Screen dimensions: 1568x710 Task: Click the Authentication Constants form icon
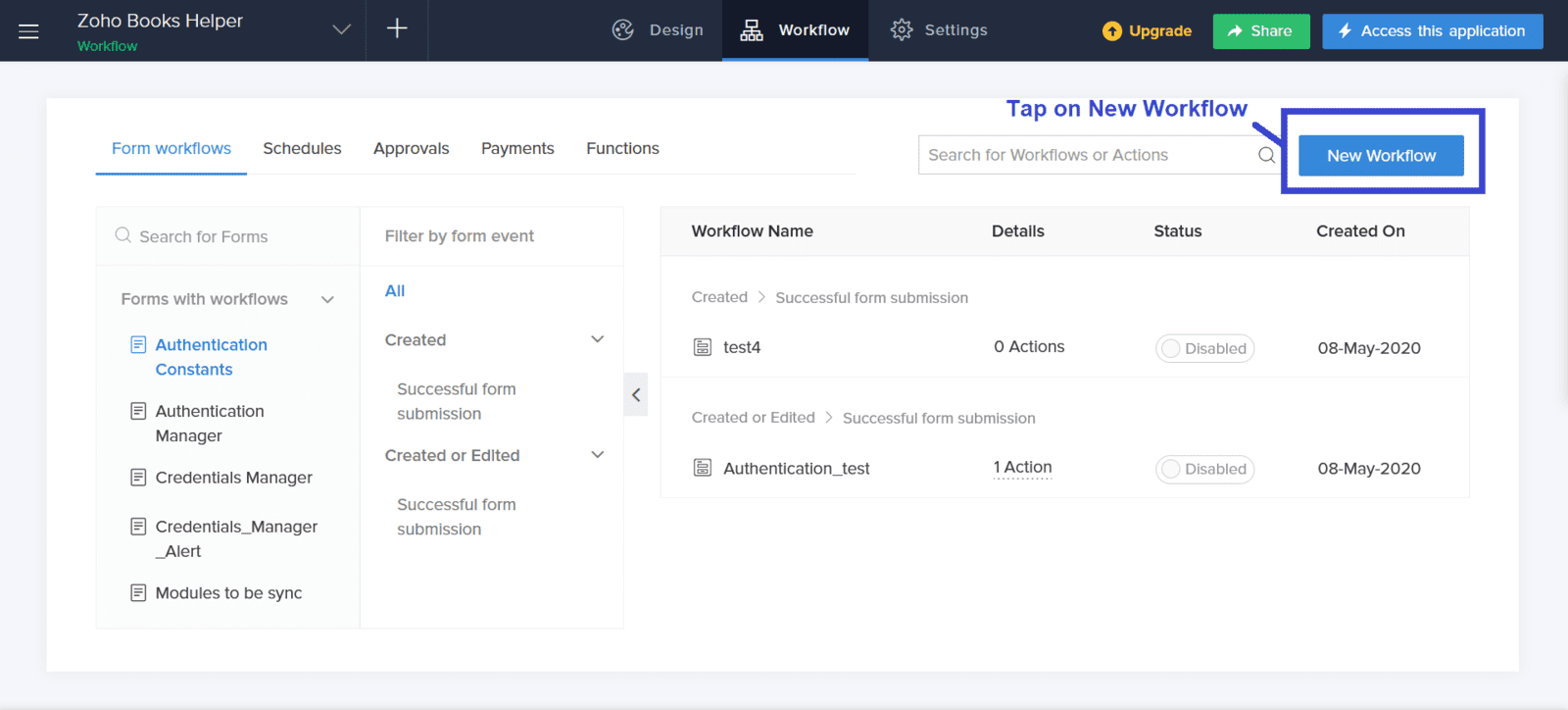click(x=139, y=345)
